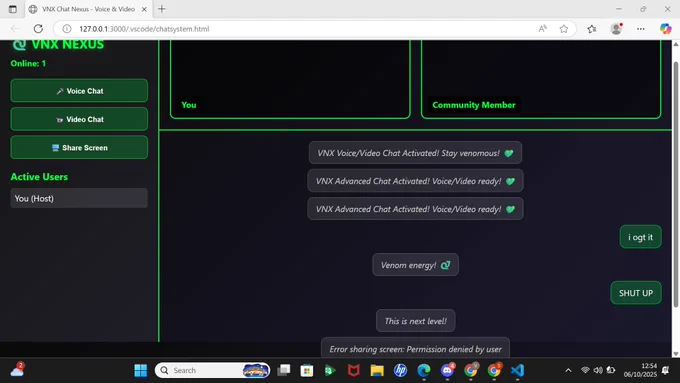Click the This is next level! message

415,321
